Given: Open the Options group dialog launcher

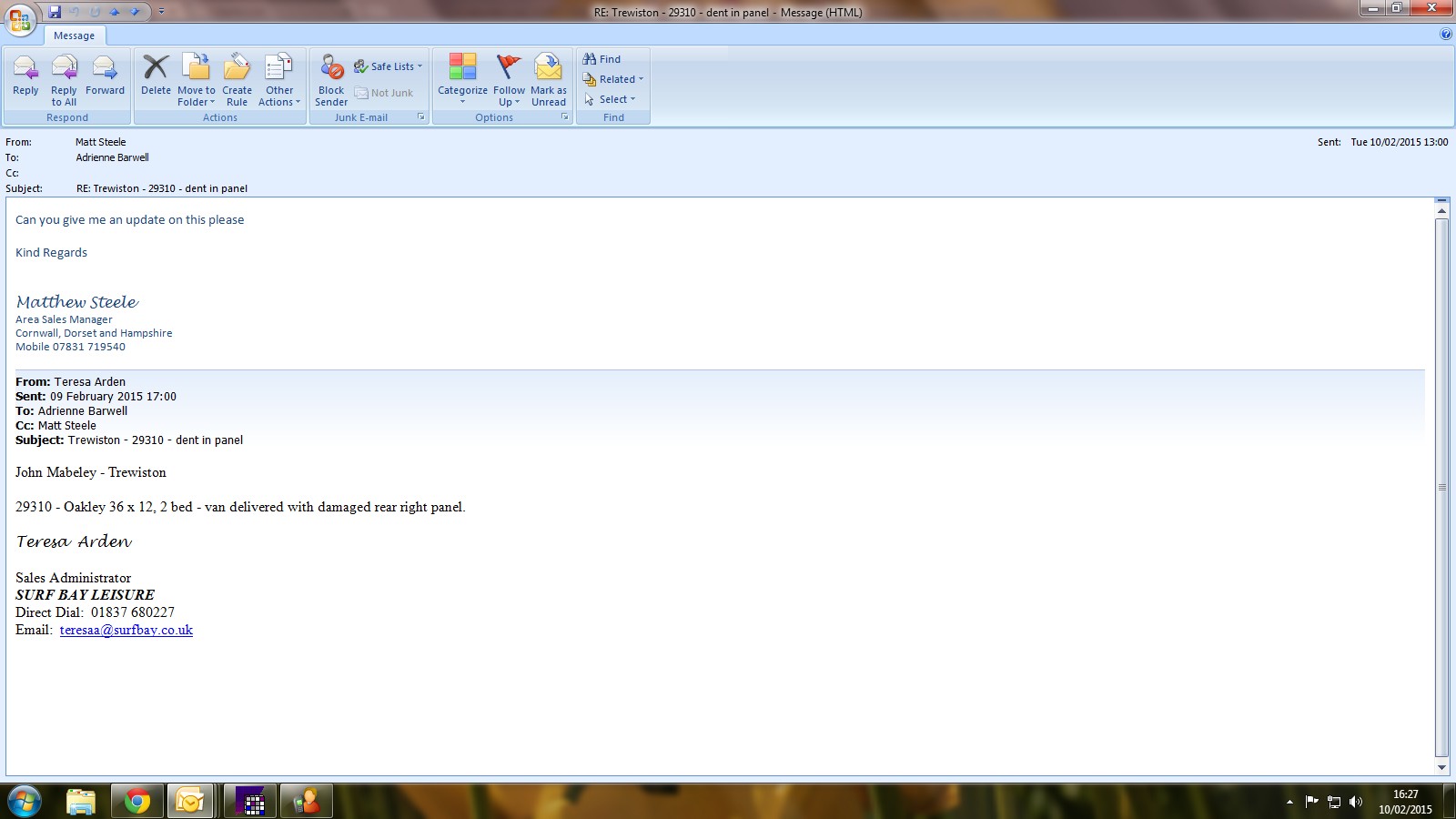Looking at the screenshot, I should 565,116.
